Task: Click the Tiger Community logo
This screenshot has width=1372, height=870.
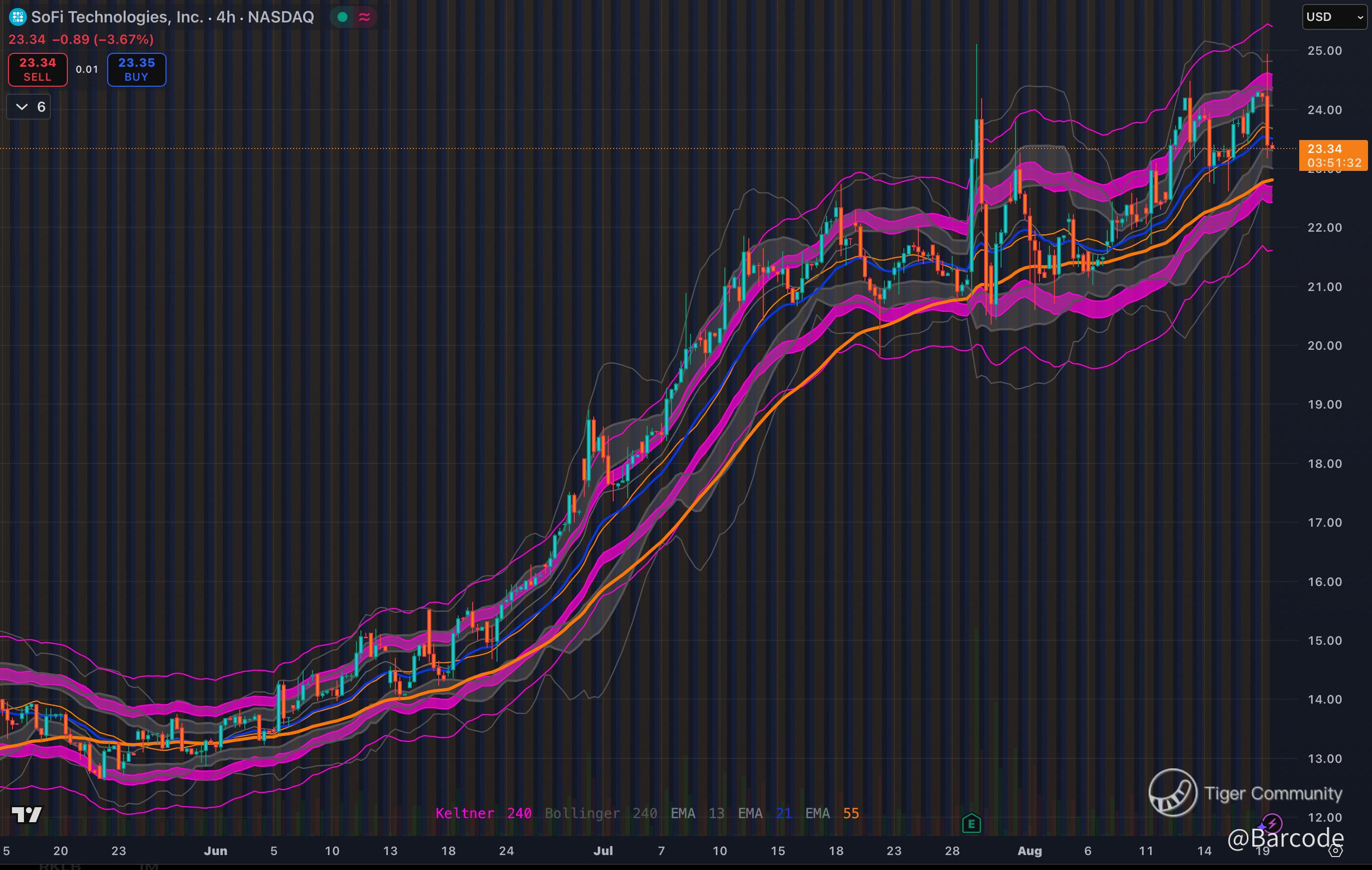Action: click(1173, 793)
